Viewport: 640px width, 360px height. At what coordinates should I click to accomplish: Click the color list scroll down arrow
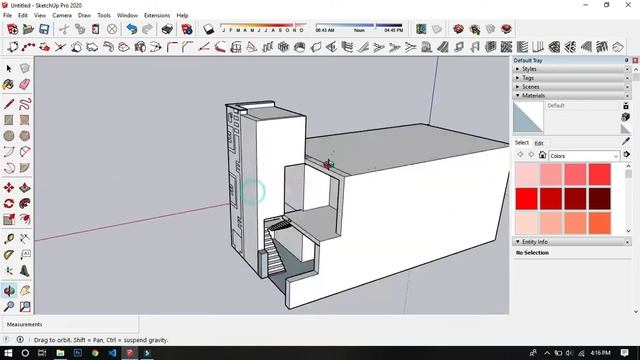pyautogui.click(x=628, y=231)
